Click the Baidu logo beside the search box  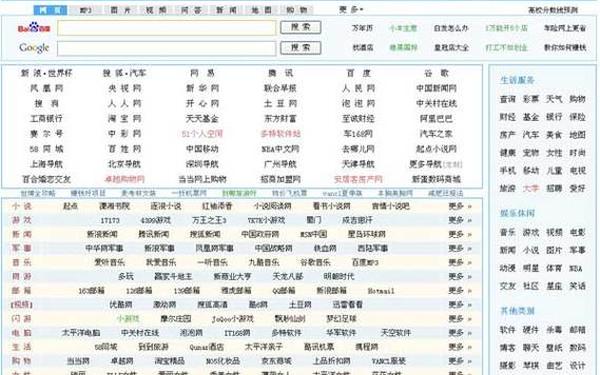[34, 28]
